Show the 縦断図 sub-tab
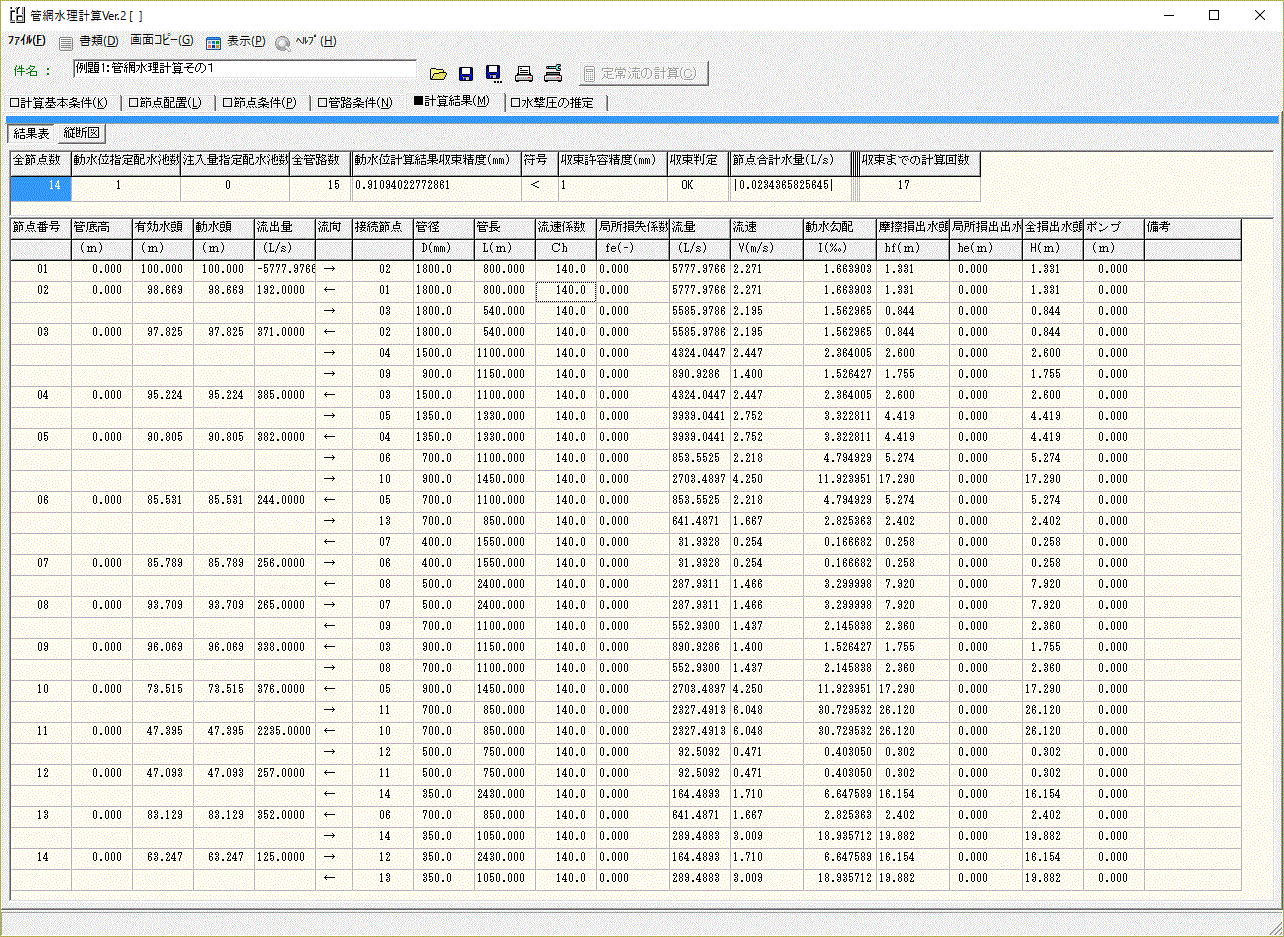 (x=82, y=133)
